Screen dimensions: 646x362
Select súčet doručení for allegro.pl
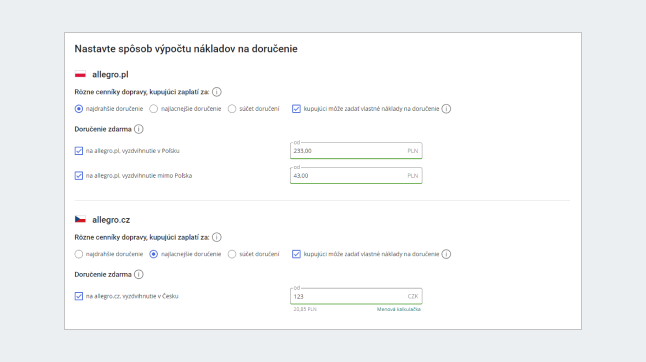pyautogui.click(x=232, y=109)
